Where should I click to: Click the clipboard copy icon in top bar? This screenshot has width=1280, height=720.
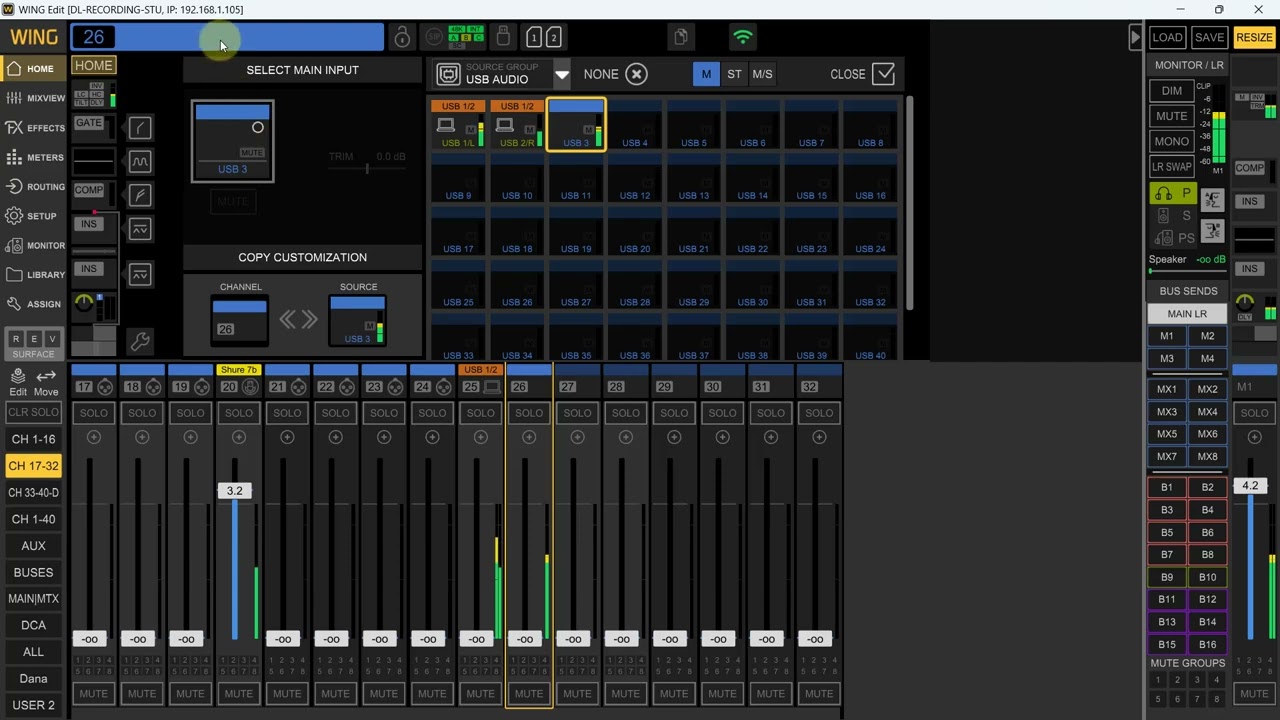[680, 38]
